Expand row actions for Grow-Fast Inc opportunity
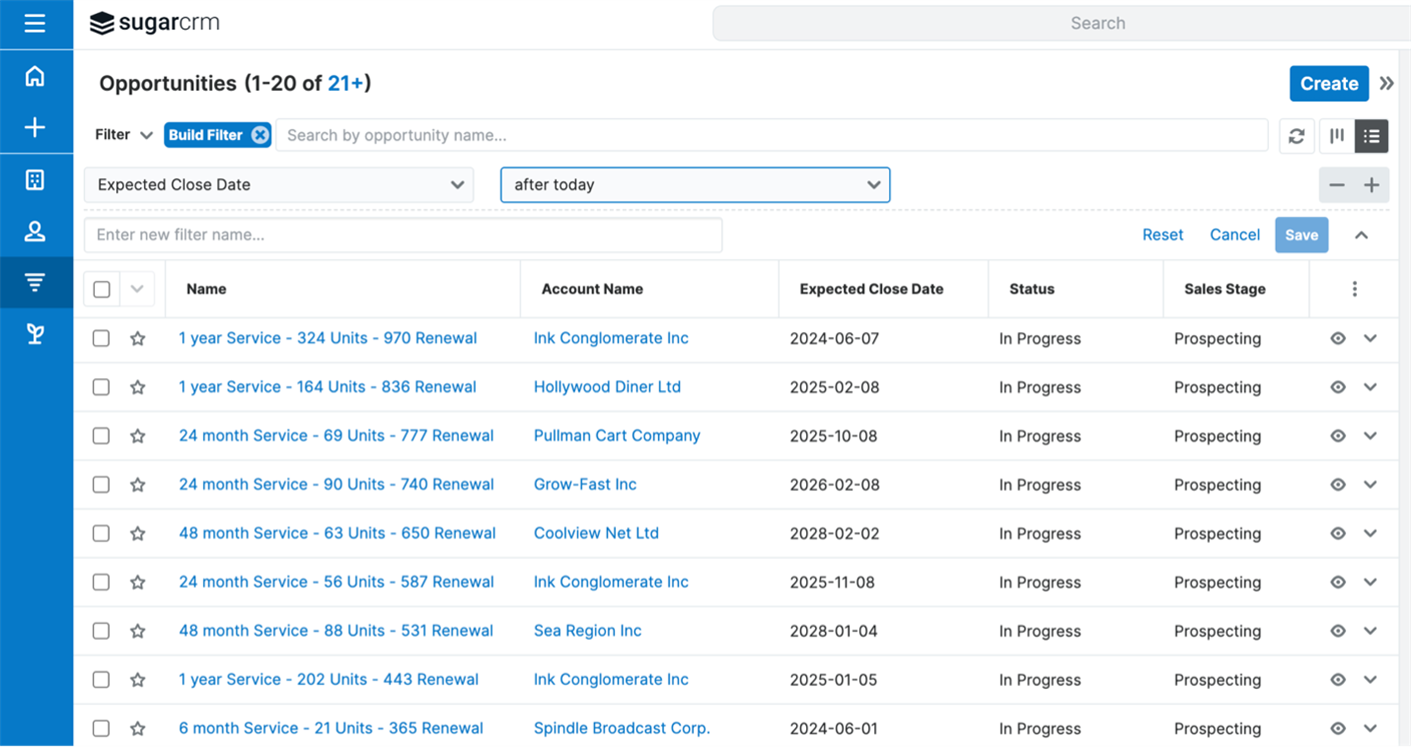Screen dimensions: 1411x749 1370,484
